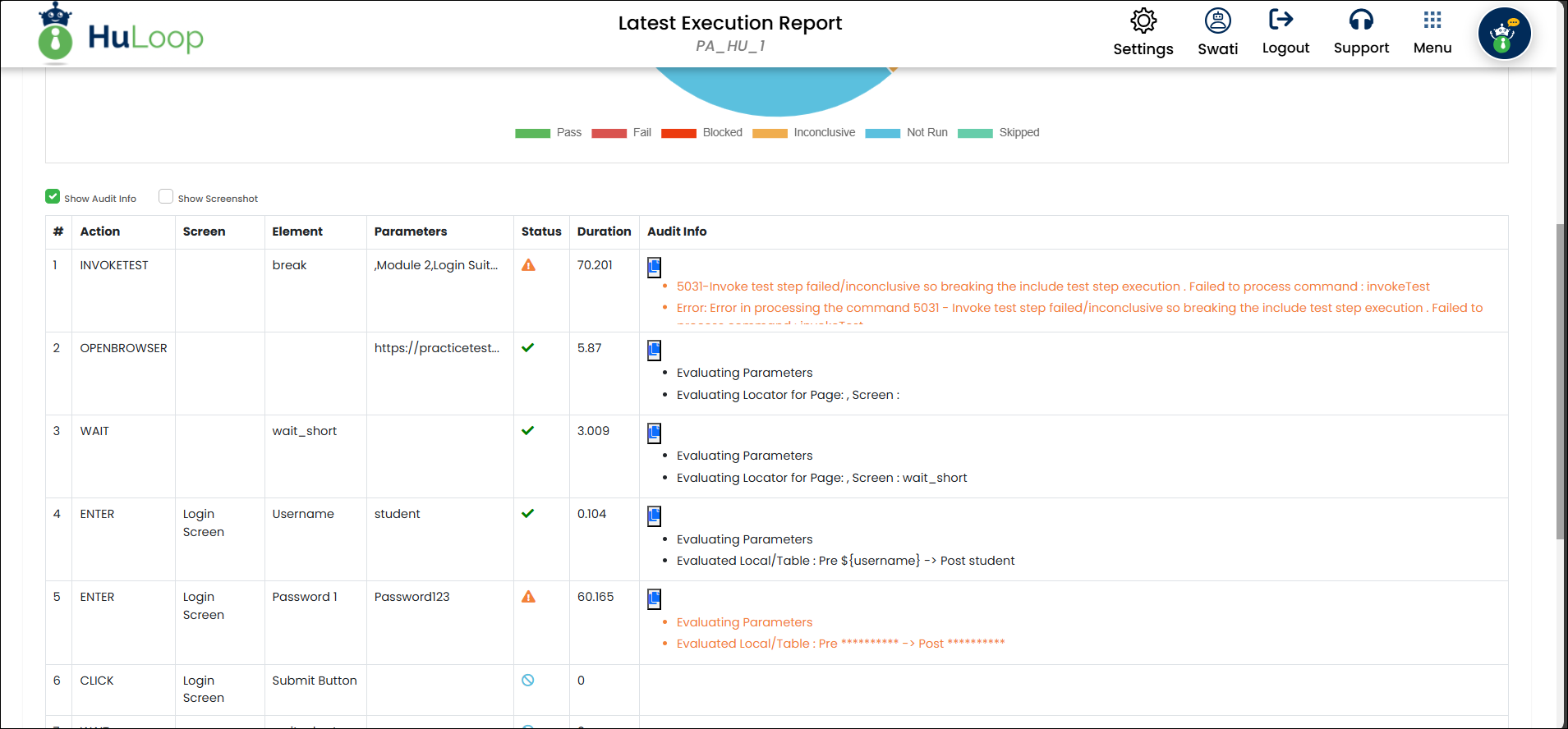Click the HuLoop logo to go home
The height and width of the screenshot is (729, 1568).
click(122, 36)
